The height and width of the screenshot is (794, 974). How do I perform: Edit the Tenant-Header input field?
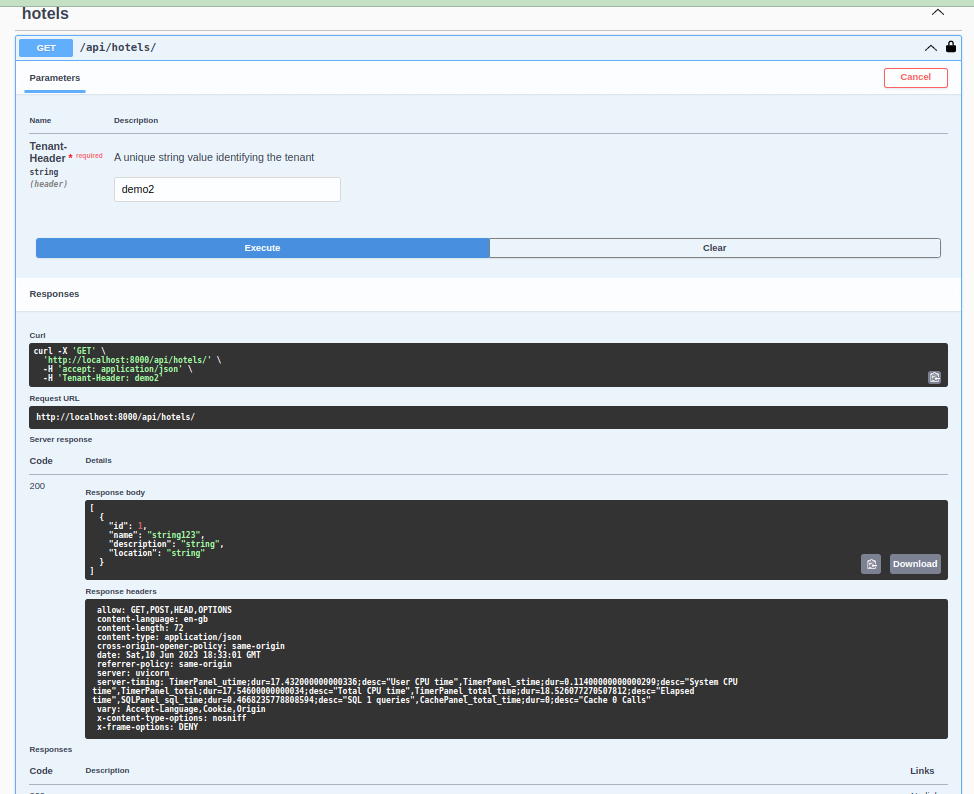(x=227, y=189)
